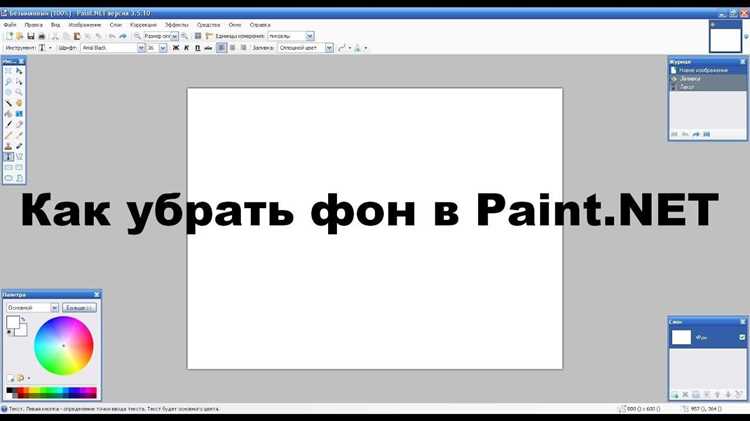Viewport: 750px width, 421px height.
Task: Click the Zoom Out magnifier in the toolbar
Action: point(137,36)
